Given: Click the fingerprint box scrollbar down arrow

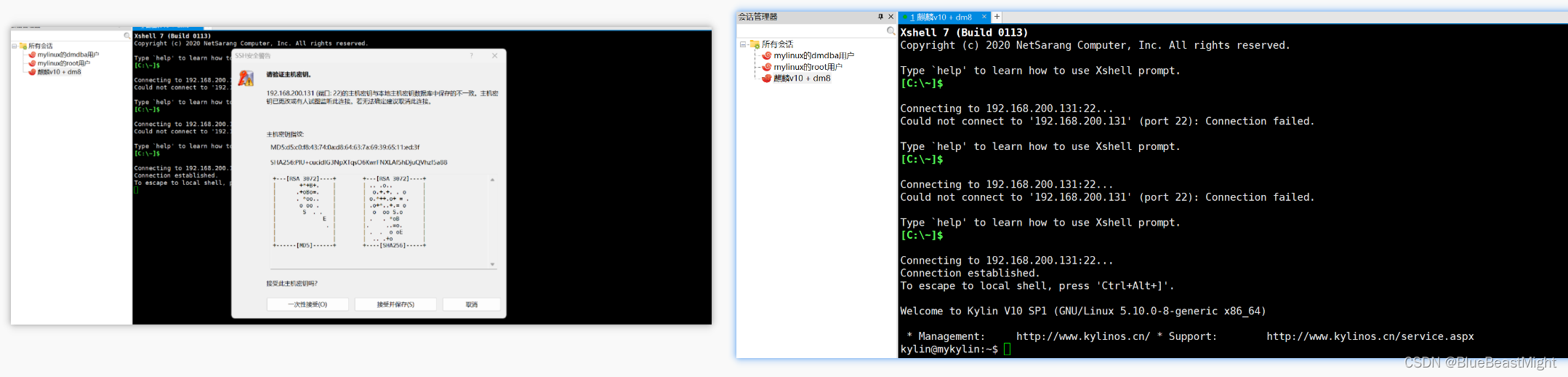Looking at the screenshot, I should [492, 264].
